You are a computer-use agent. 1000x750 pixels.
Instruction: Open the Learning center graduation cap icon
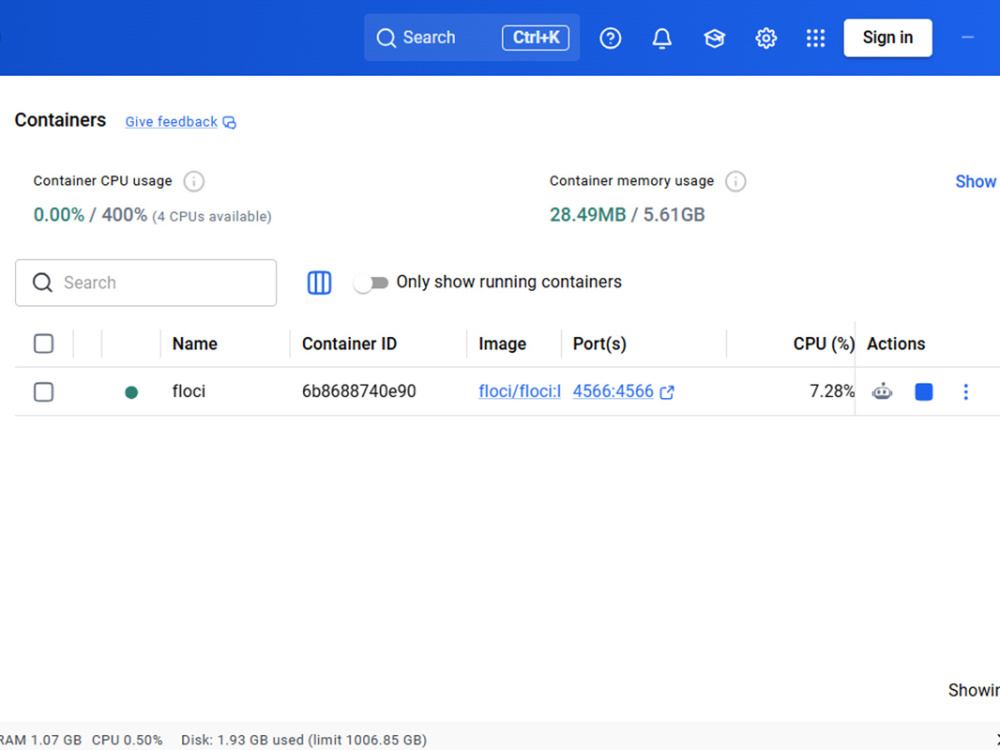714,38
